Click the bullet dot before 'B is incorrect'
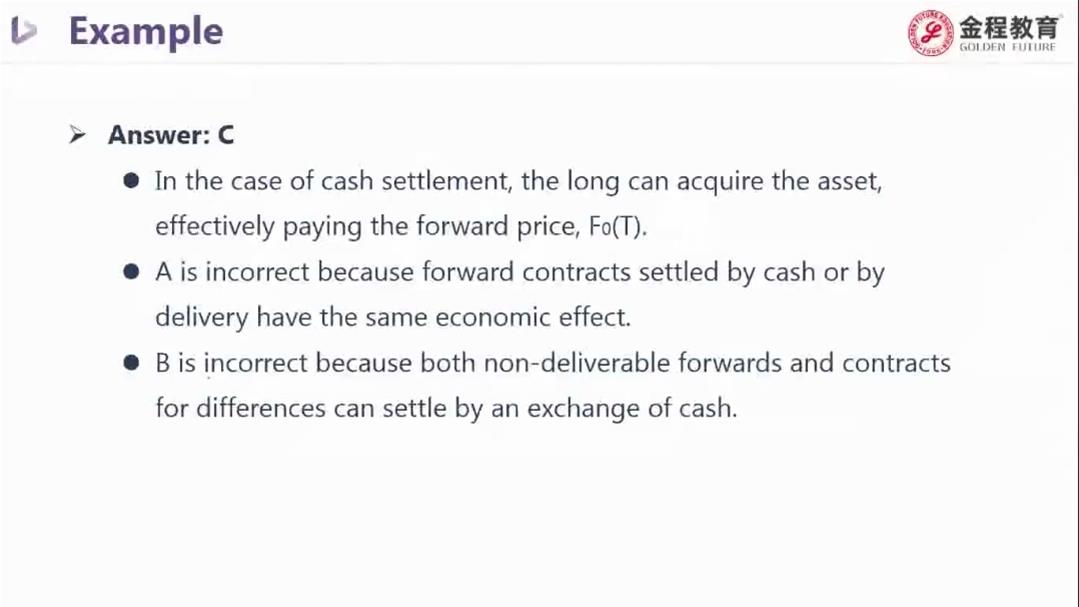The height and width of the screenshot is (607, 1079). pyautogui.click(x=131, y=363)
